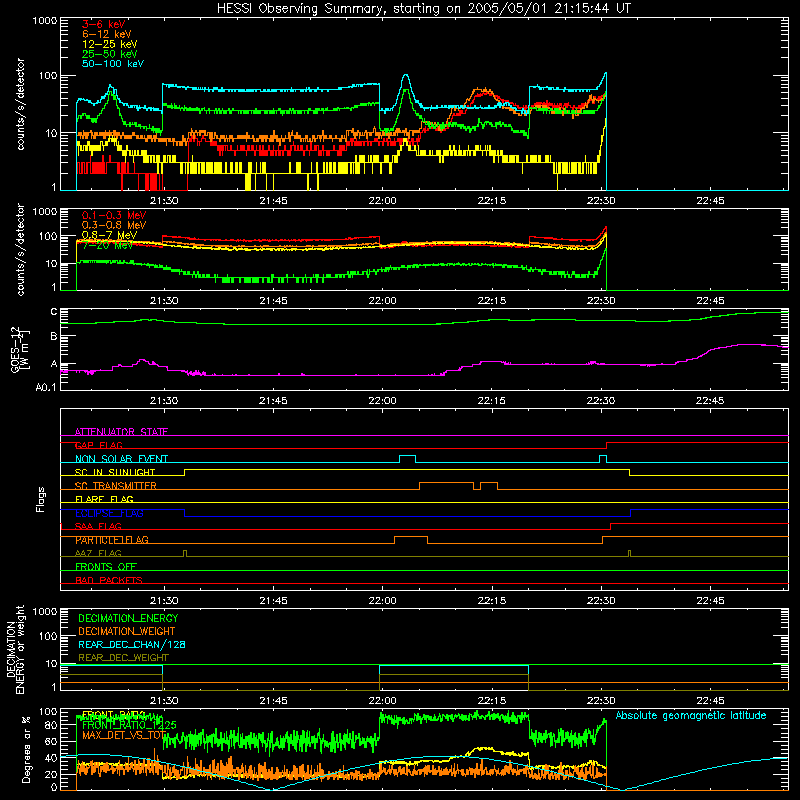Click the 22:15 tick under the Flags panel

pos(492,601)
